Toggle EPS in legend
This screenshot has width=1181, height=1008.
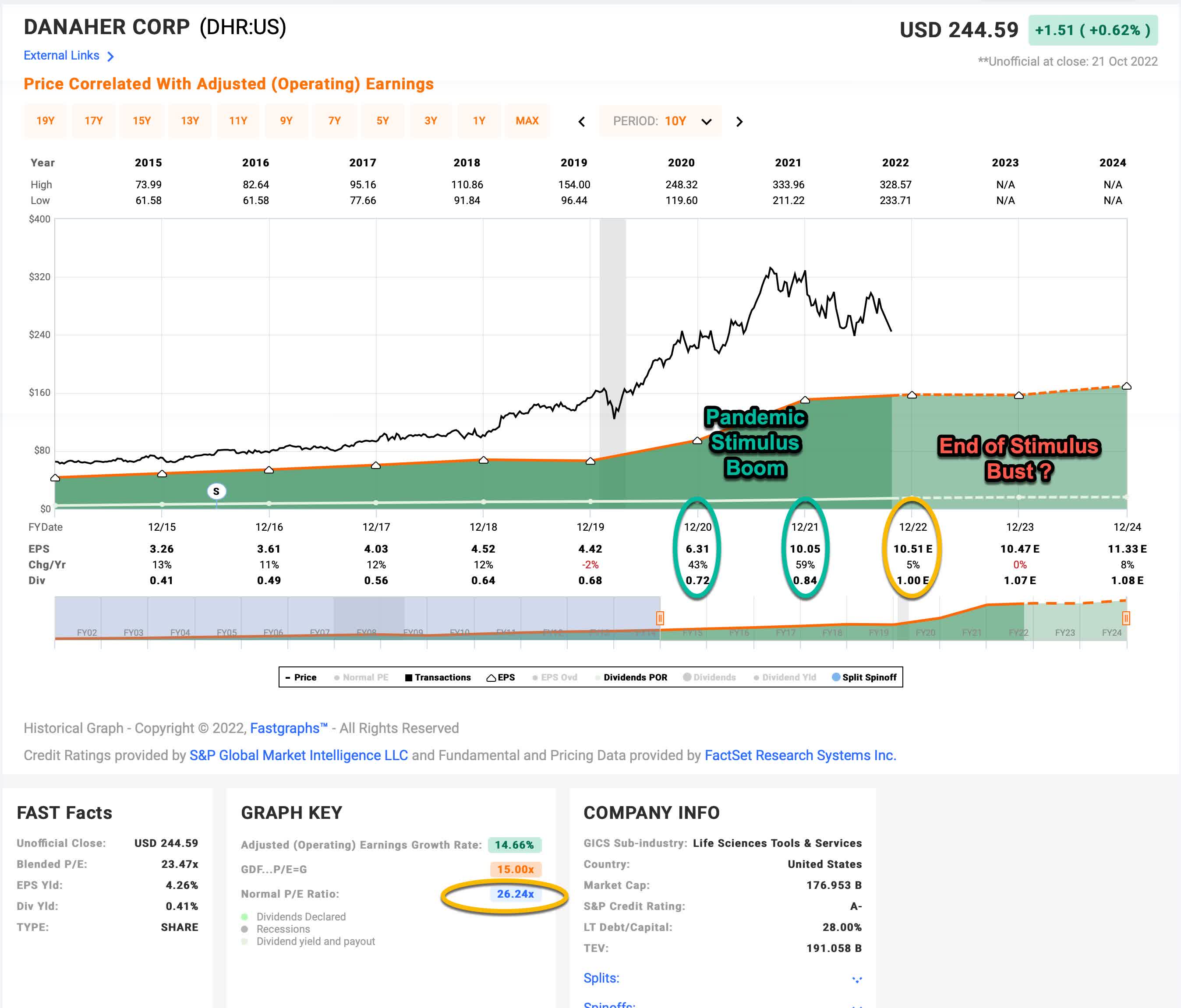point(500,677)
